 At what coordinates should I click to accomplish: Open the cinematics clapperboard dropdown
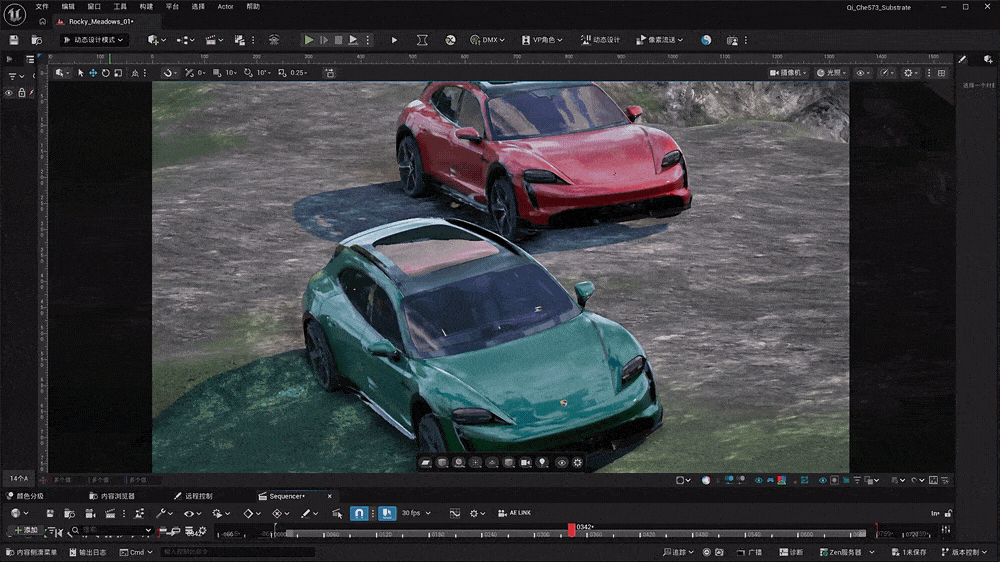[214, 40]
